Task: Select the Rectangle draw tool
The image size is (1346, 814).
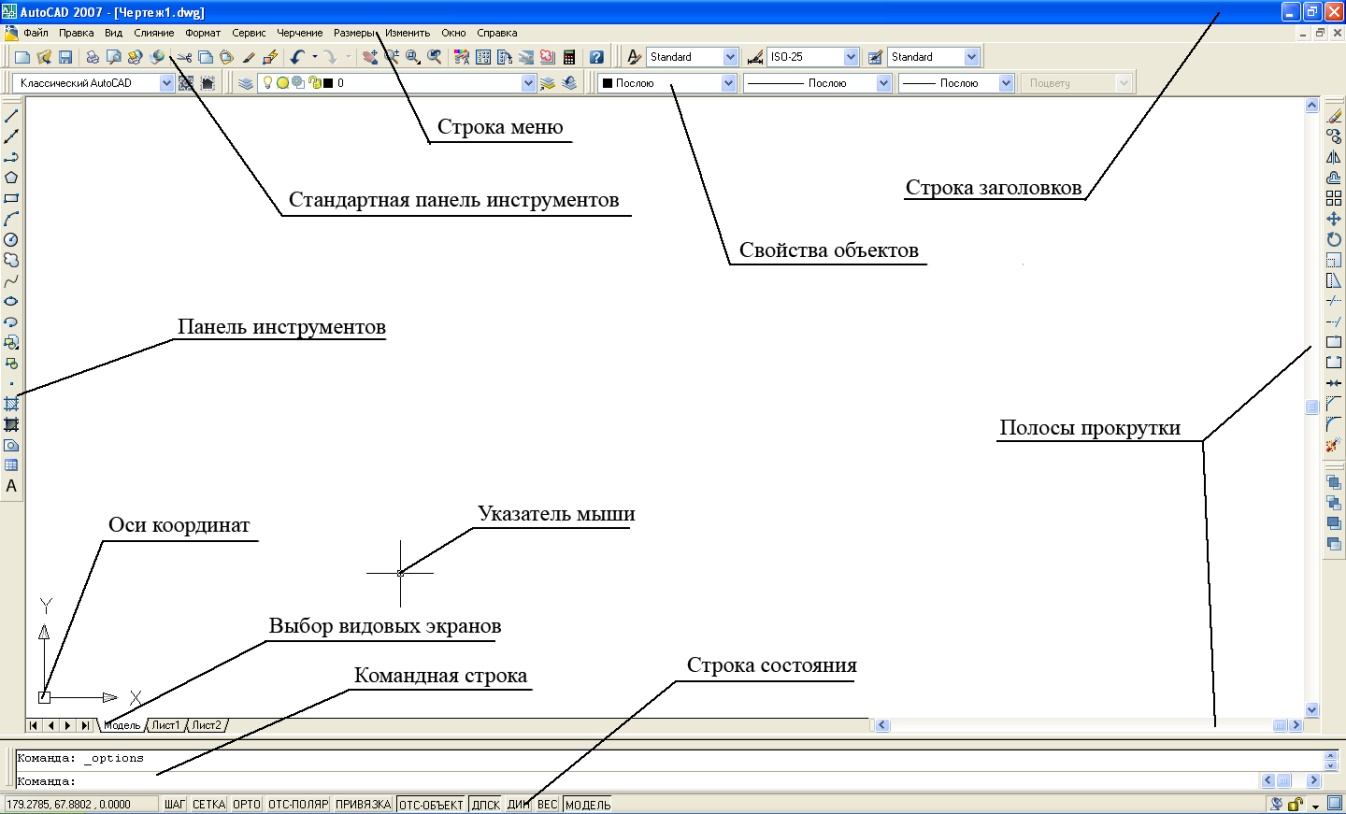Action: 12,198
